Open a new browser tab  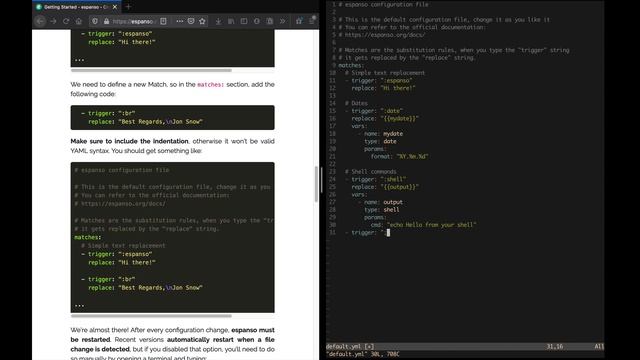click(128, 7)
